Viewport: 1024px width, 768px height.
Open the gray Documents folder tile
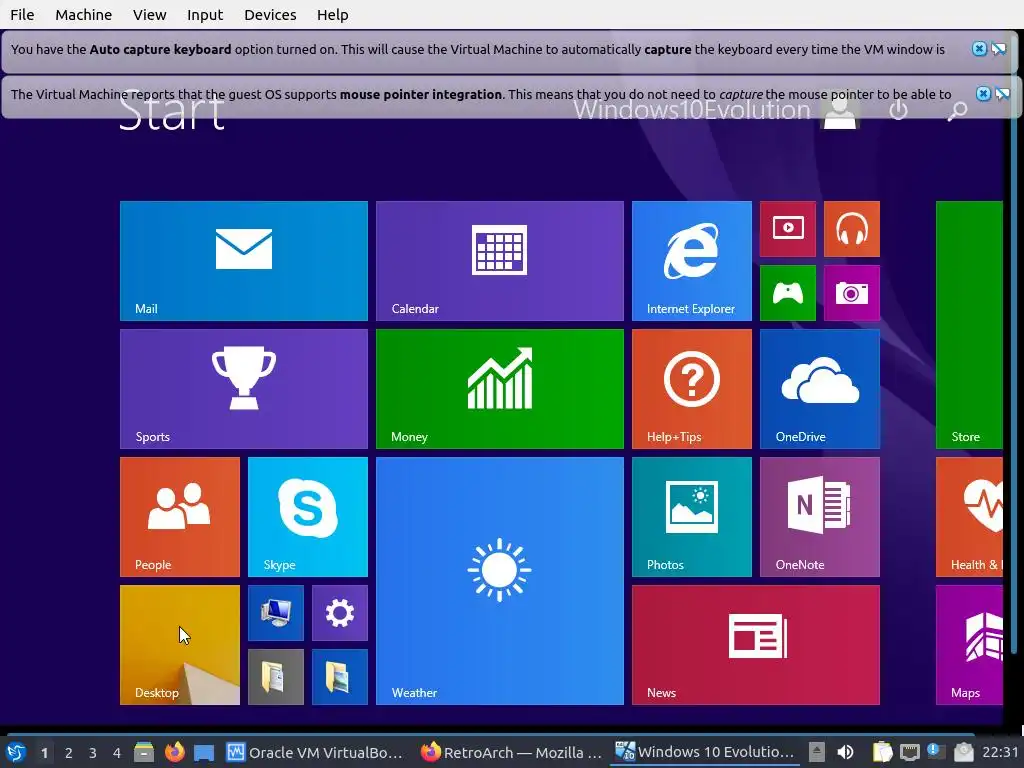pos(276,677)
